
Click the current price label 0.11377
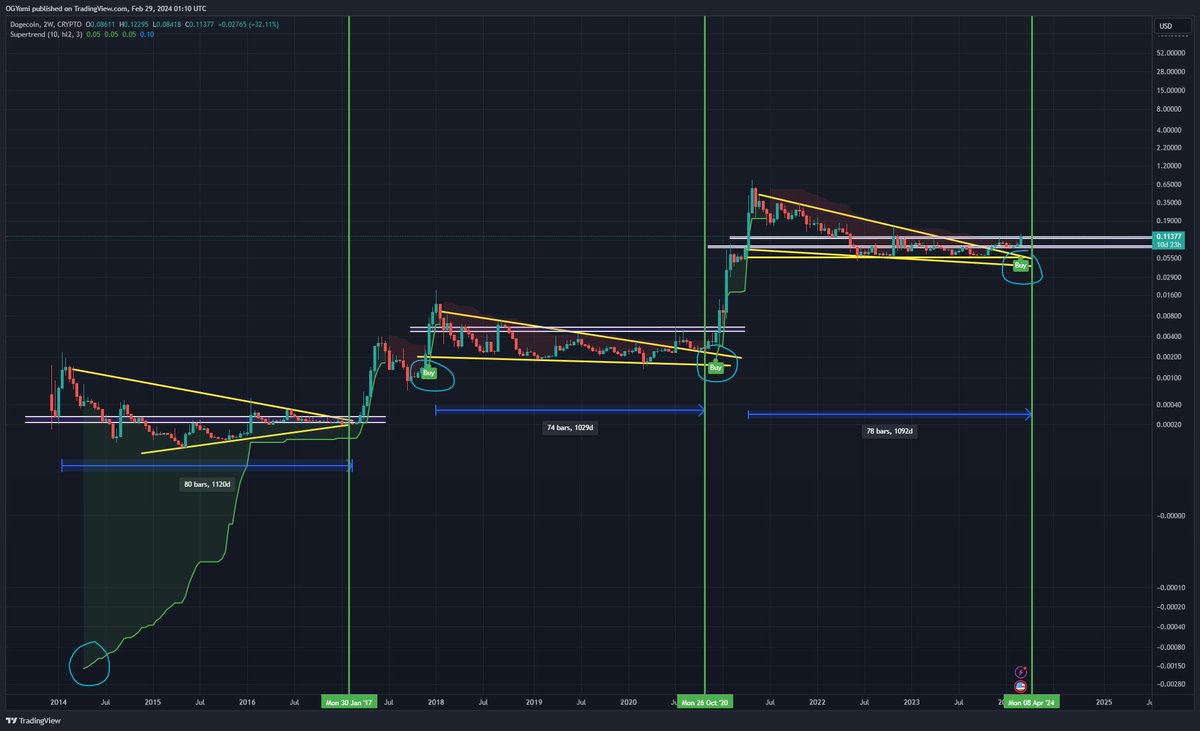point(1170,237)
